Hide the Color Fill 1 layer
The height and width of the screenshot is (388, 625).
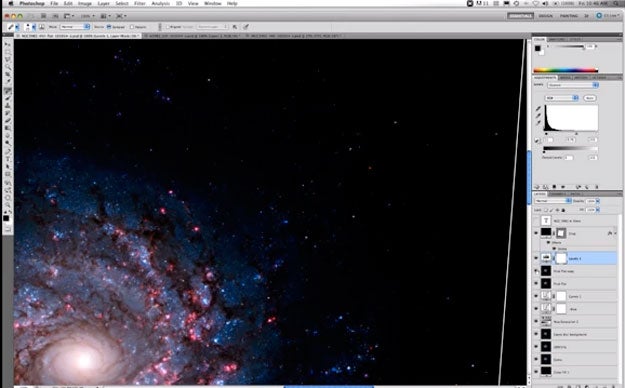pyautogui.click(x=536, y=372)
